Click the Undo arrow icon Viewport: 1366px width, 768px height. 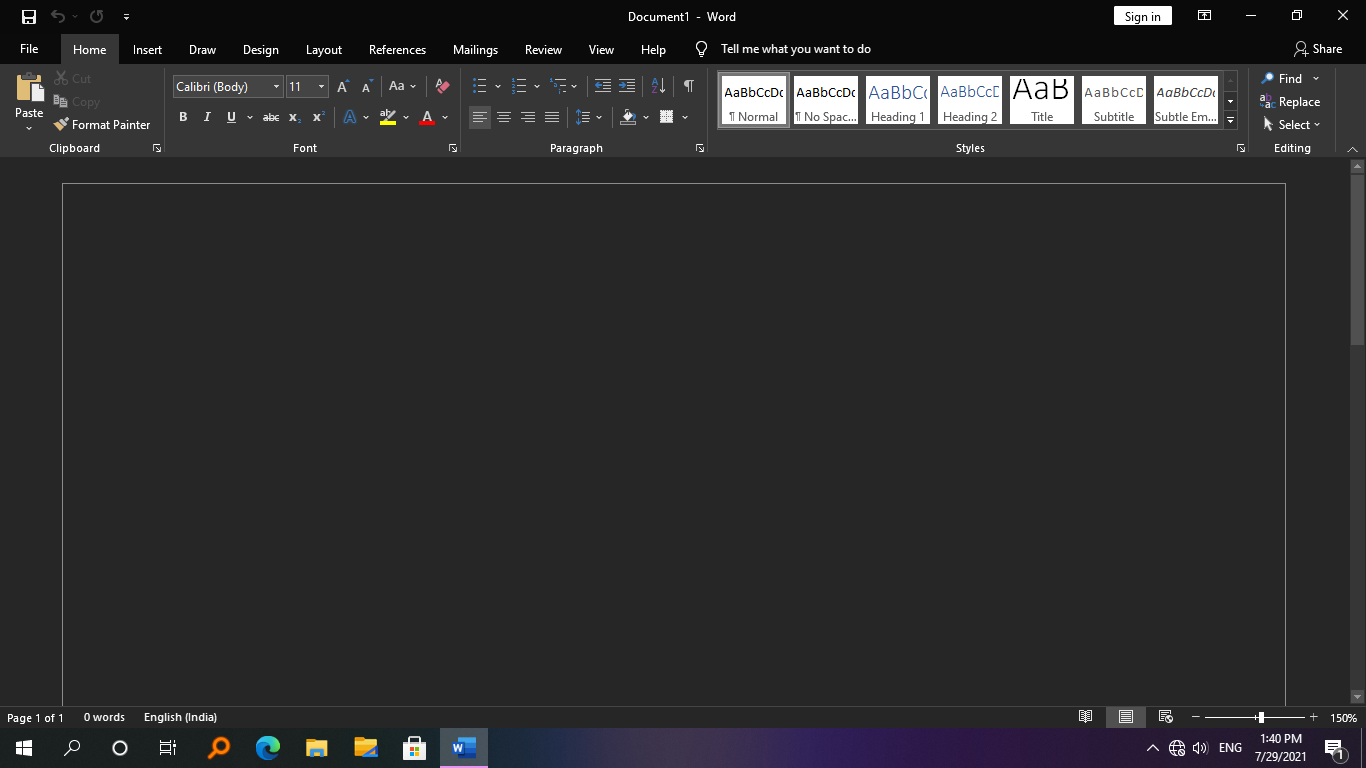pos(58,17)
